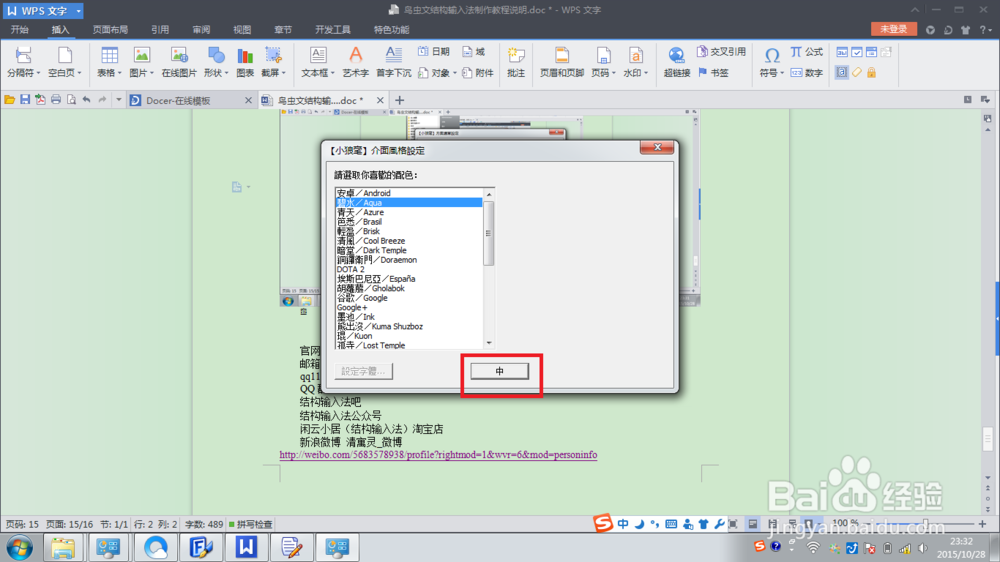
Task: Export to PDF from quick toolbar
Action: [x=40, y=100]
